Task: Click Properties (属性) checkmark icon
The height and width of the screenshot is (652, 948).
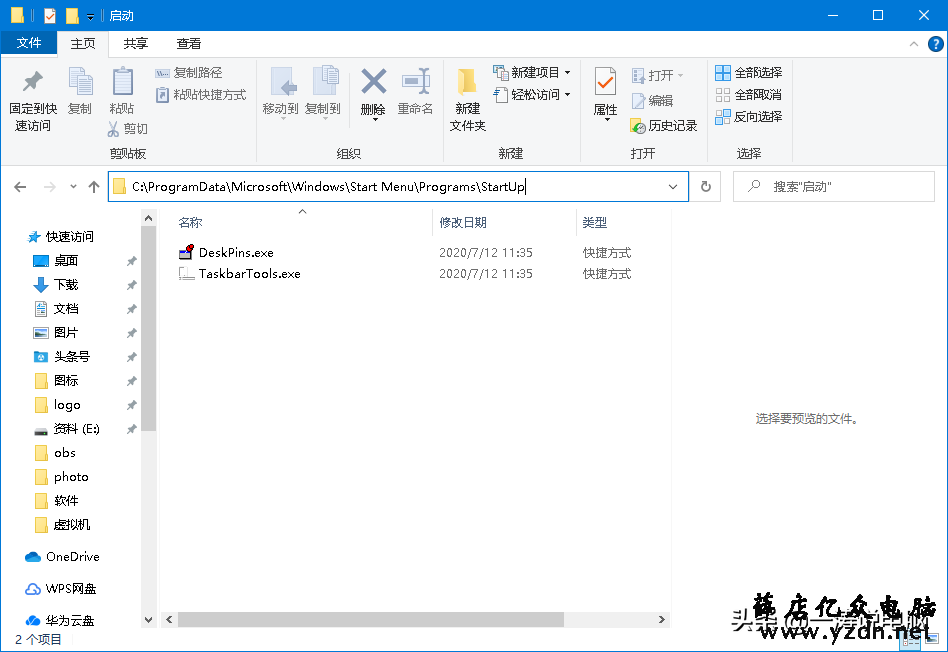Action: click(605, 81)
